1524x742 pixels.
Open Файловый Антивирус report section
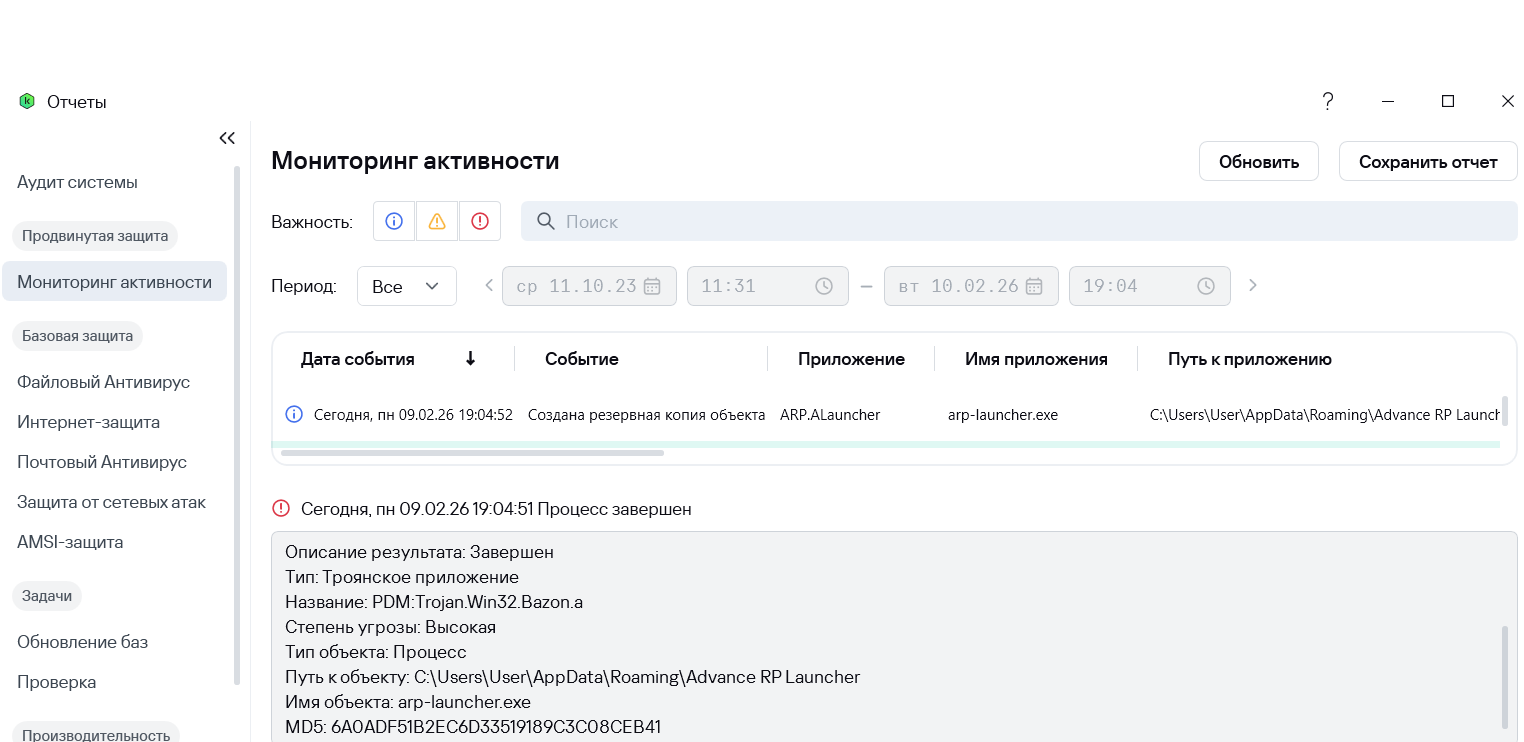pos(103,382)
